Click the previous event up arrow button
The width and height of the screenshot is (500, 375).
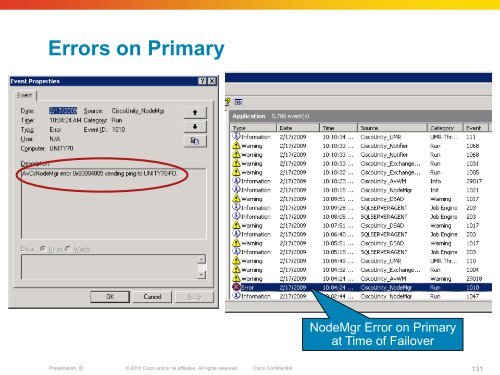[195, 113]
